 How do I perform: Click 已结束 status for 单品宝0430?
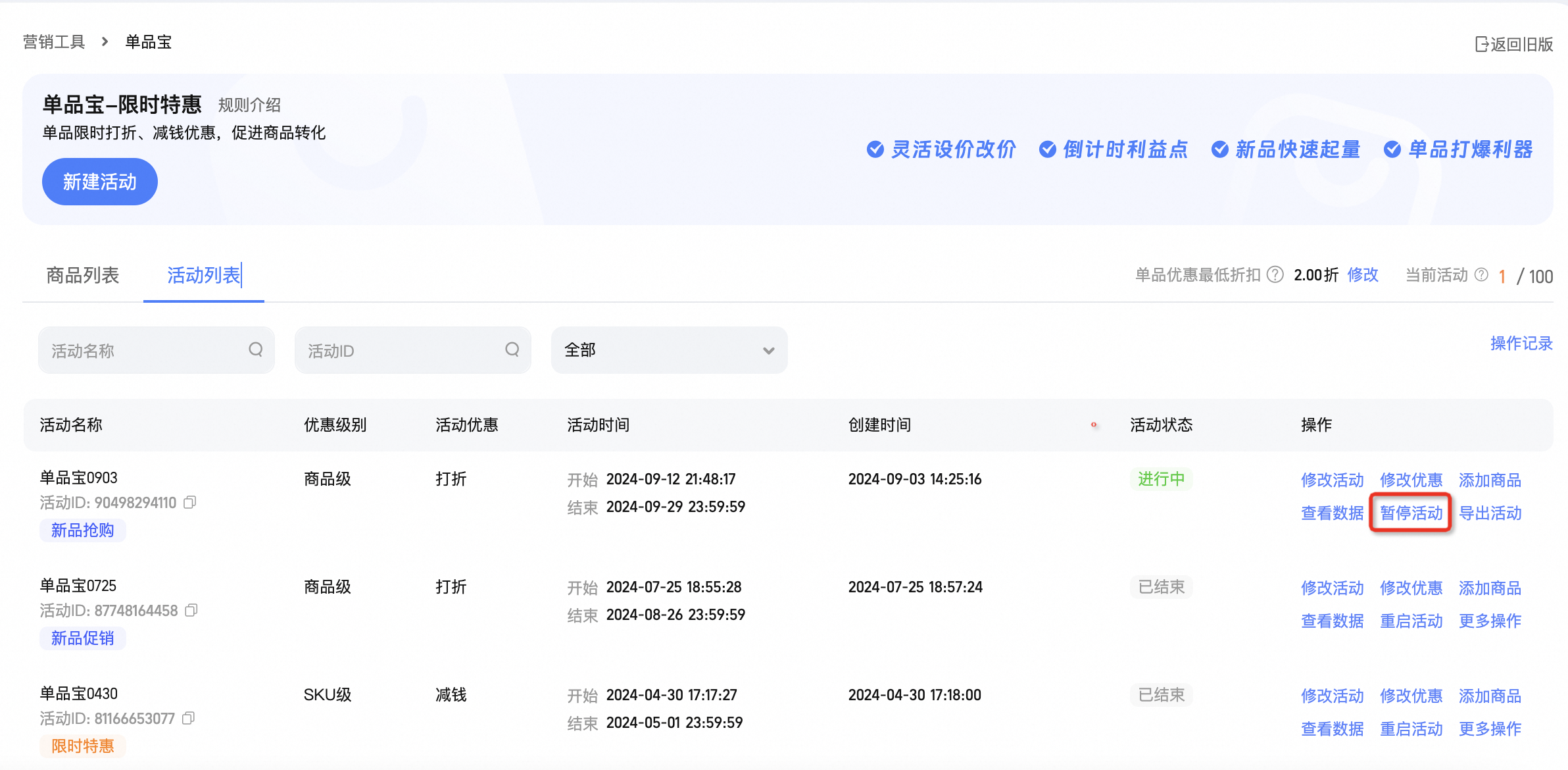(x=1162, y=694)
